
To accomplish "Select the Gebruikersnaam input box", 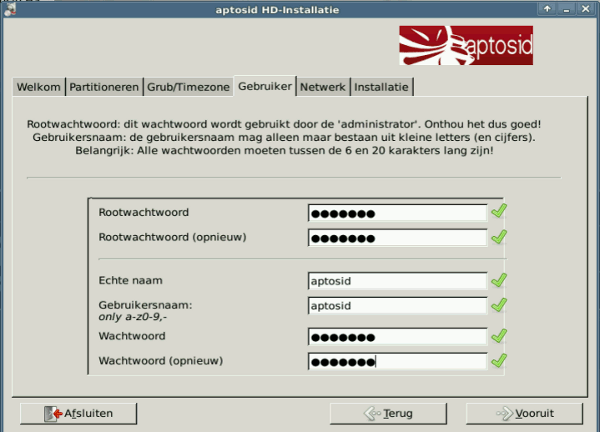I will (x=397, y=305).
